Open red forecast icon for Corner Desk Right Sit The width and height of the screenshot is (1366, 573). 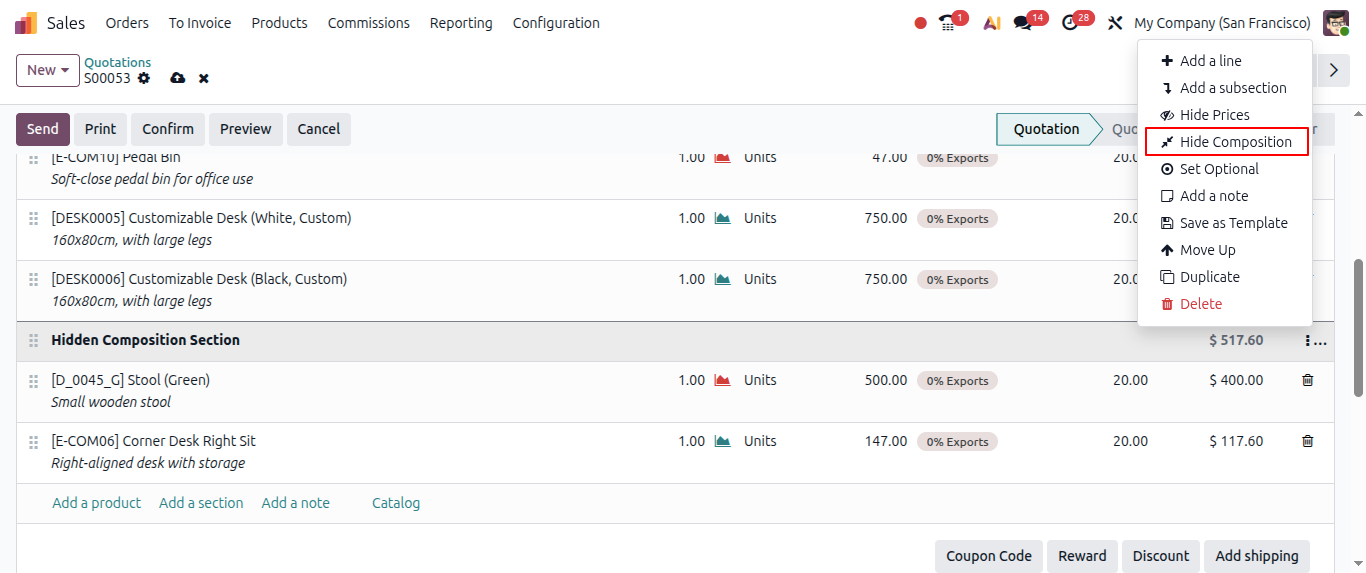(722, 441)
